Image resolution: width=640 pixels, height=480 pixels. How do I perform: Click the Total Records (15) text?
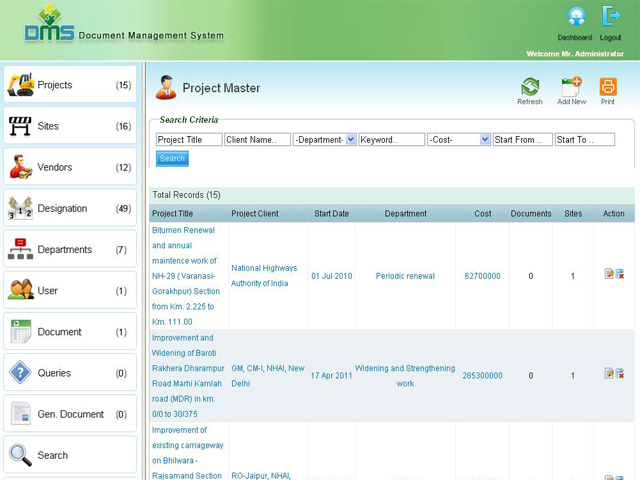pyautogui.click(x=186, y=195)
